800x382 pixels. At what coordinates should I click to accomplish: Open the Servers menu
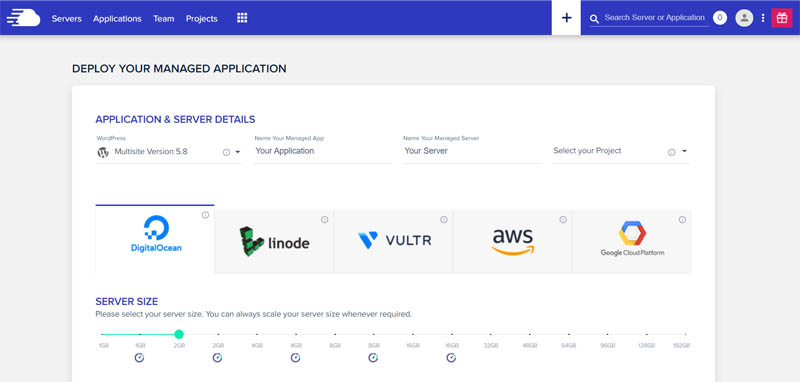tap(66, 19)
